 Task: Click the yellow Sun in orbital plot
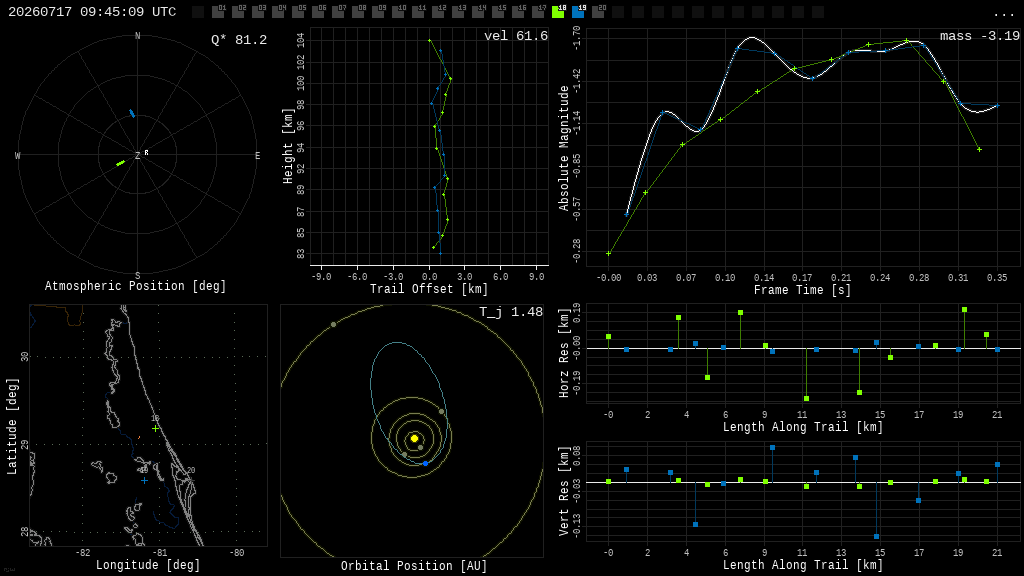pyautogui.click(x=414, y=438)
